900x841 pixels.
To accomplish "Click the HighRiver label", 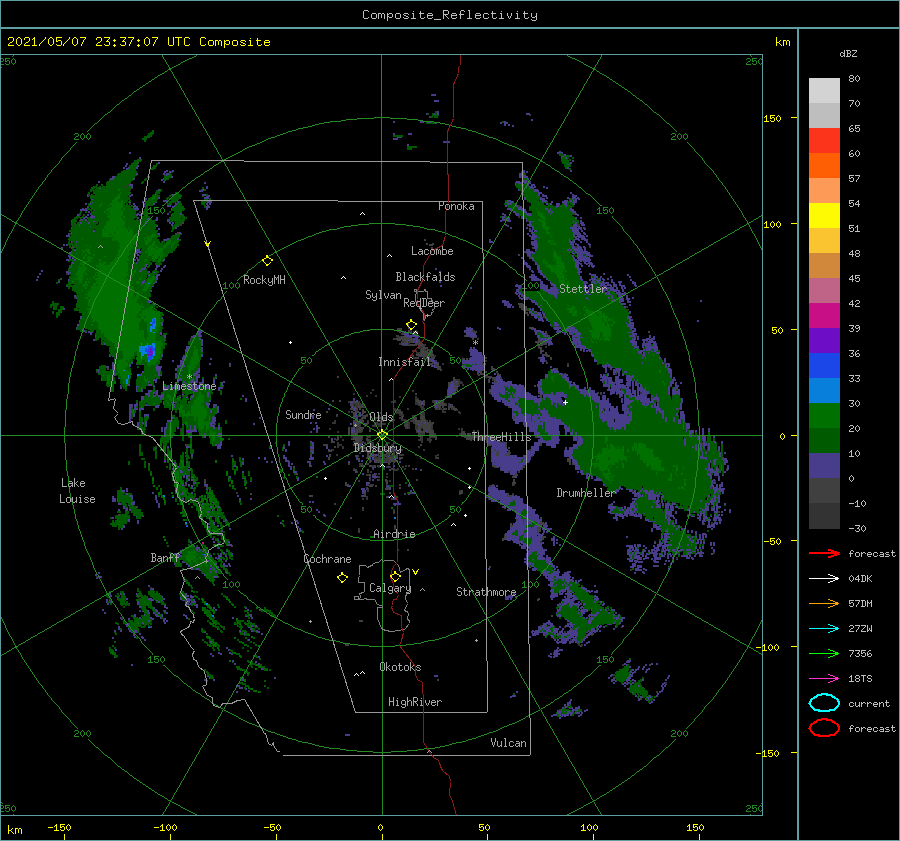I will [414, 702].
